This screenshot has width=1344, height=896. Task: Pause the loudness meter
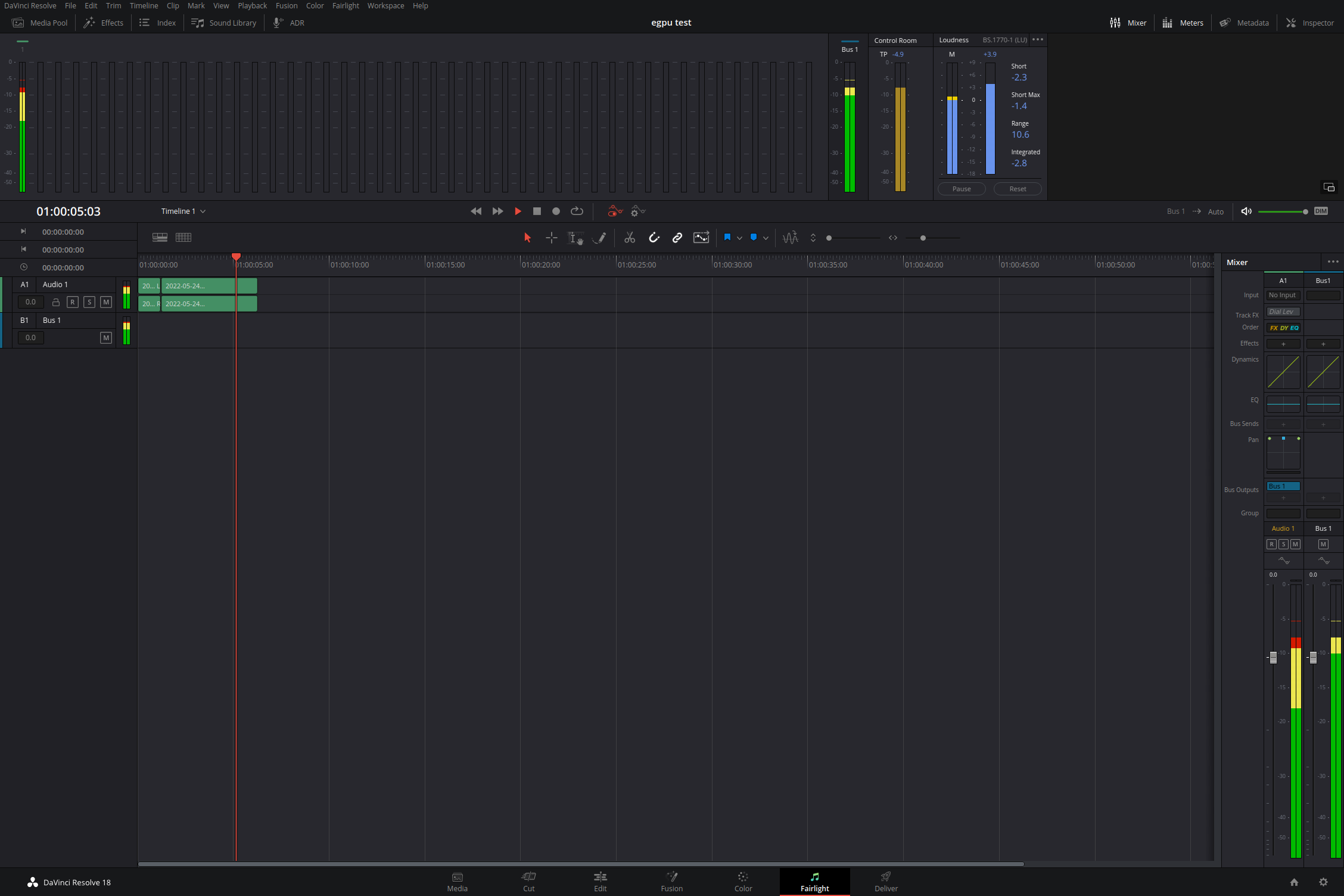[962, 189]
